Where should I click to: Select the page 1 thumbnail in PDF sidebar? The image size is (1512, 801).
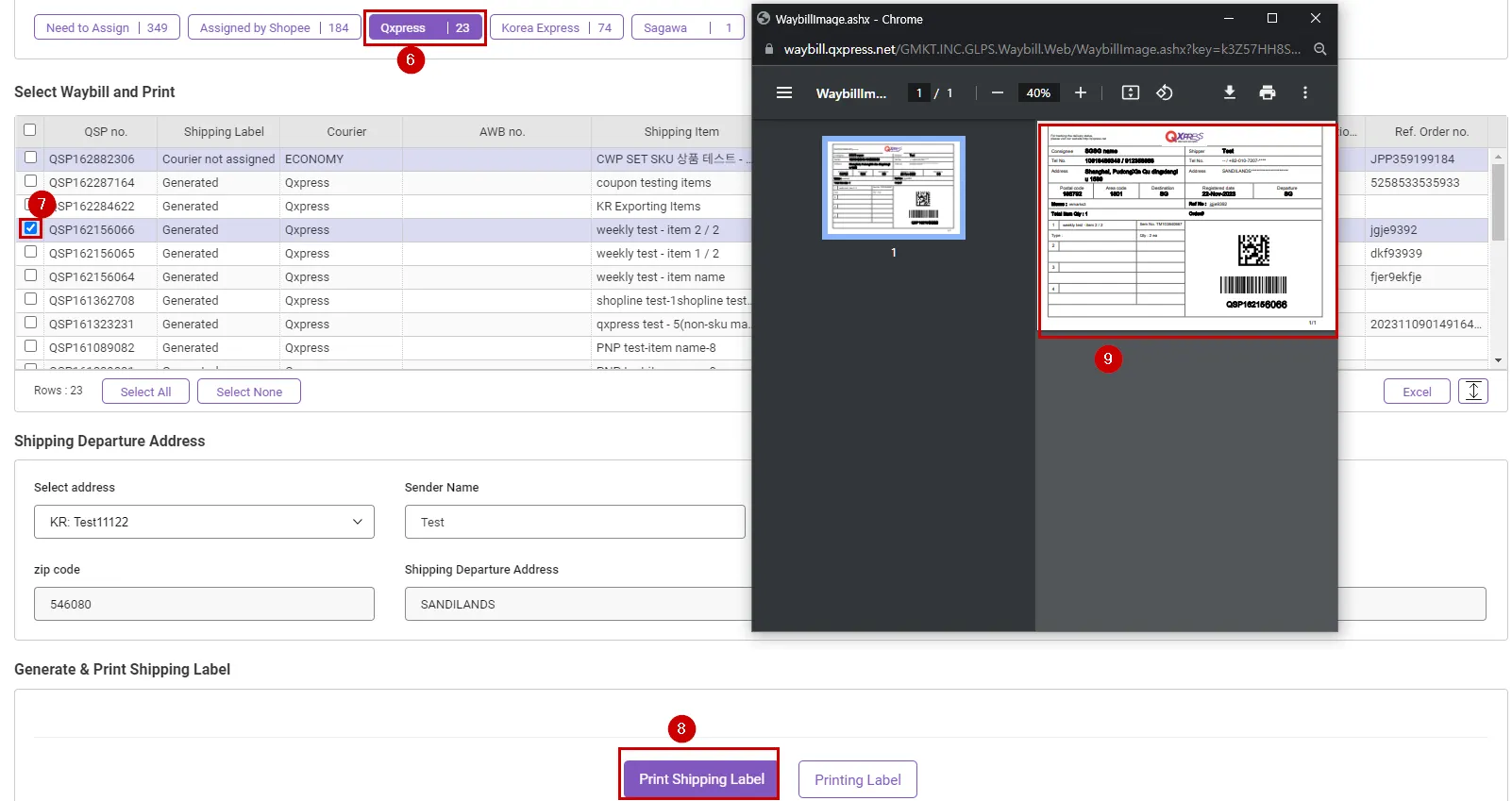click(894, 188)
